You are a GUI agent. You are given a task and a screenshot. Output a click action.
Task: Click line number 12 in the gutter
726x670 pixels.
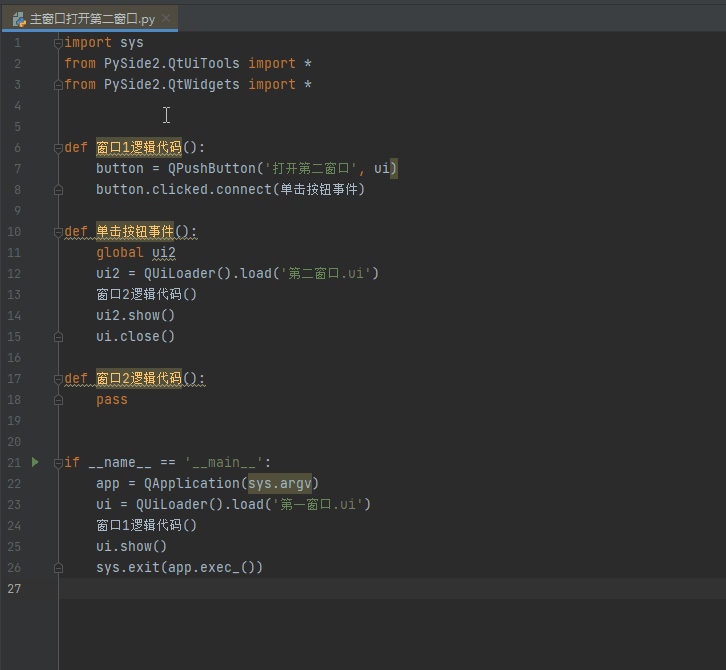pyautogui.click(x=14, y=274)
